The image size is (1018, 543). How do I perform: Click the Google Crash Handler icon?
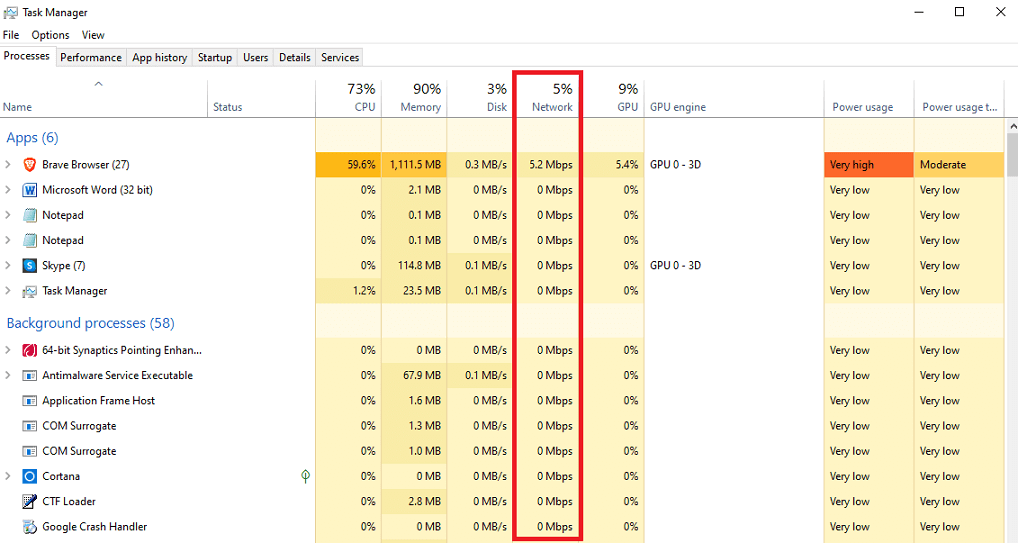[30, 527]
